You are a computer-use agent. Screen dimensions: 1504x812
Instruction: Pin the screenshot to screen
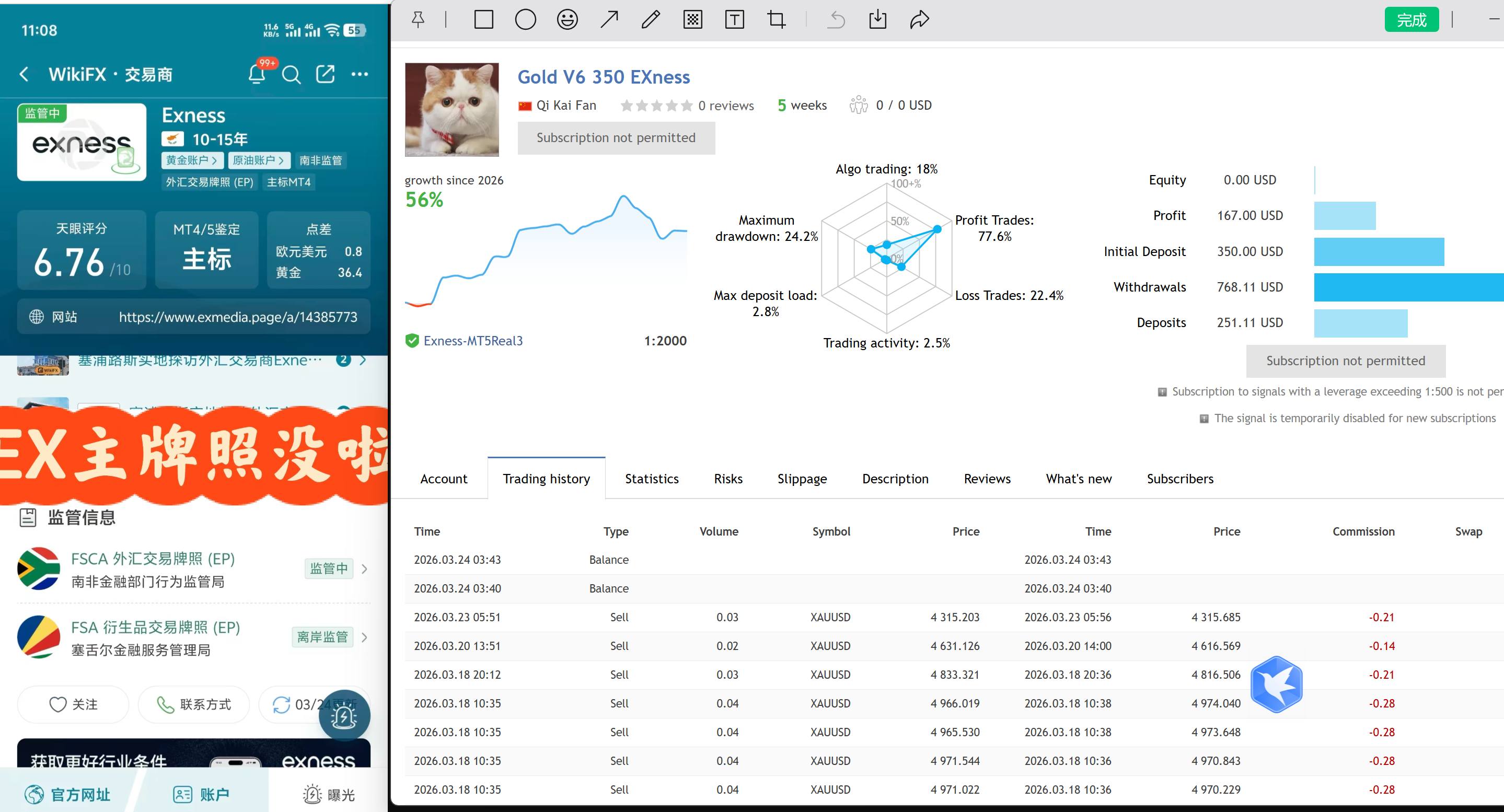[x=418, y=20]
